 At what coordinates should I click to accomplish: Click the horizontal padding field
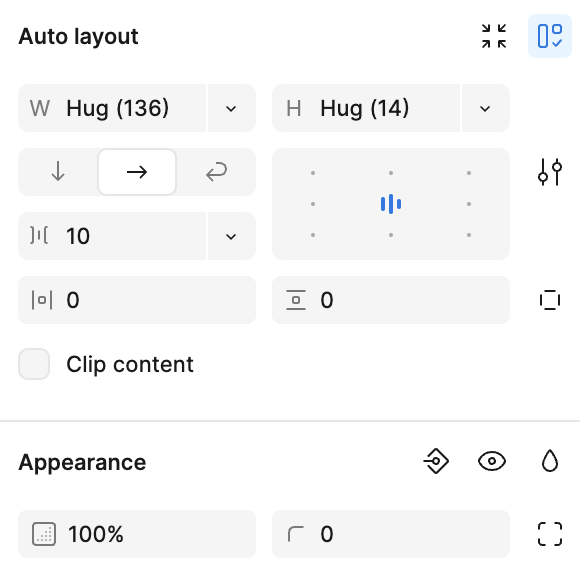pyautogui.click(x=137, y=300)
